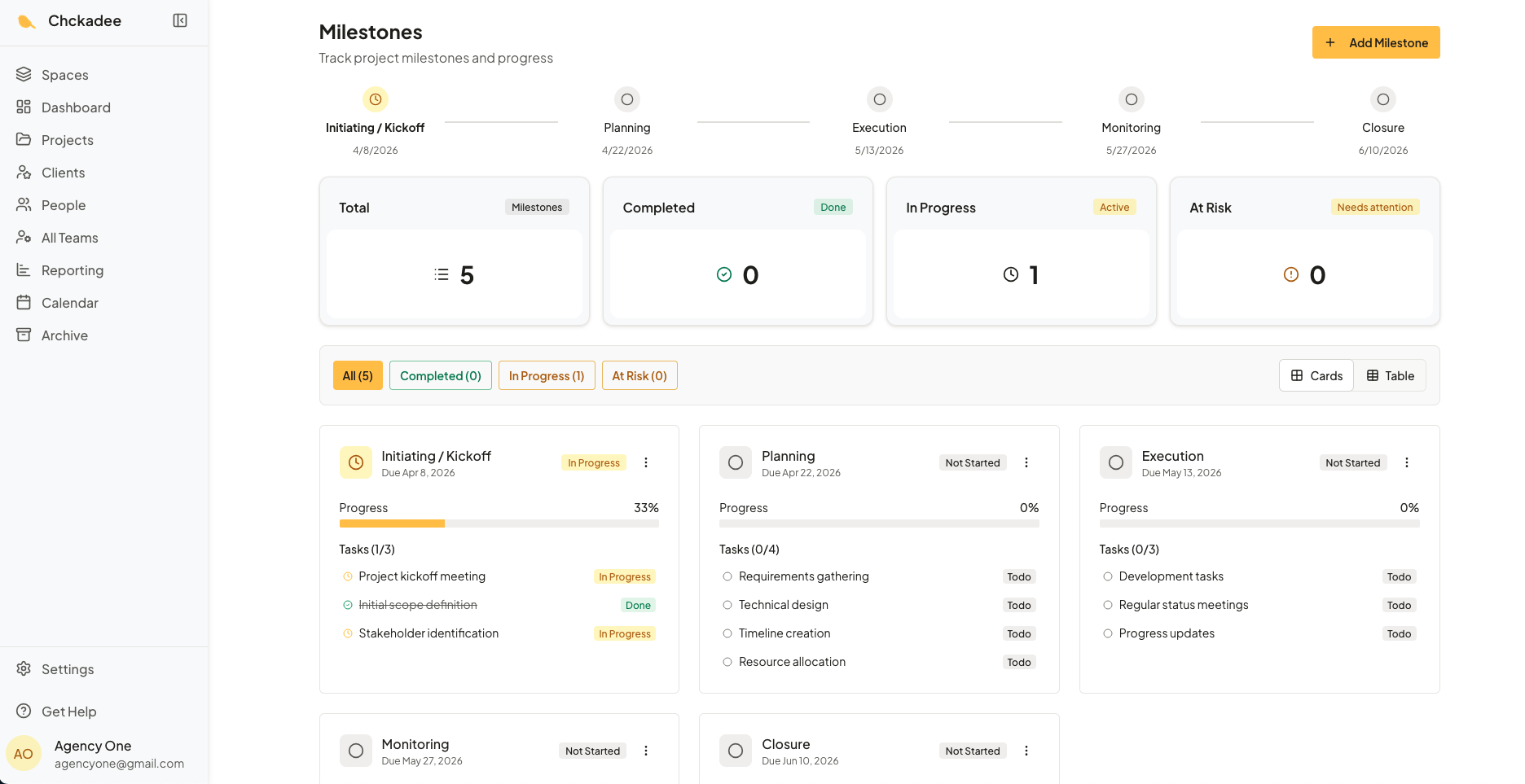Open the Projects section

point(68,140)
